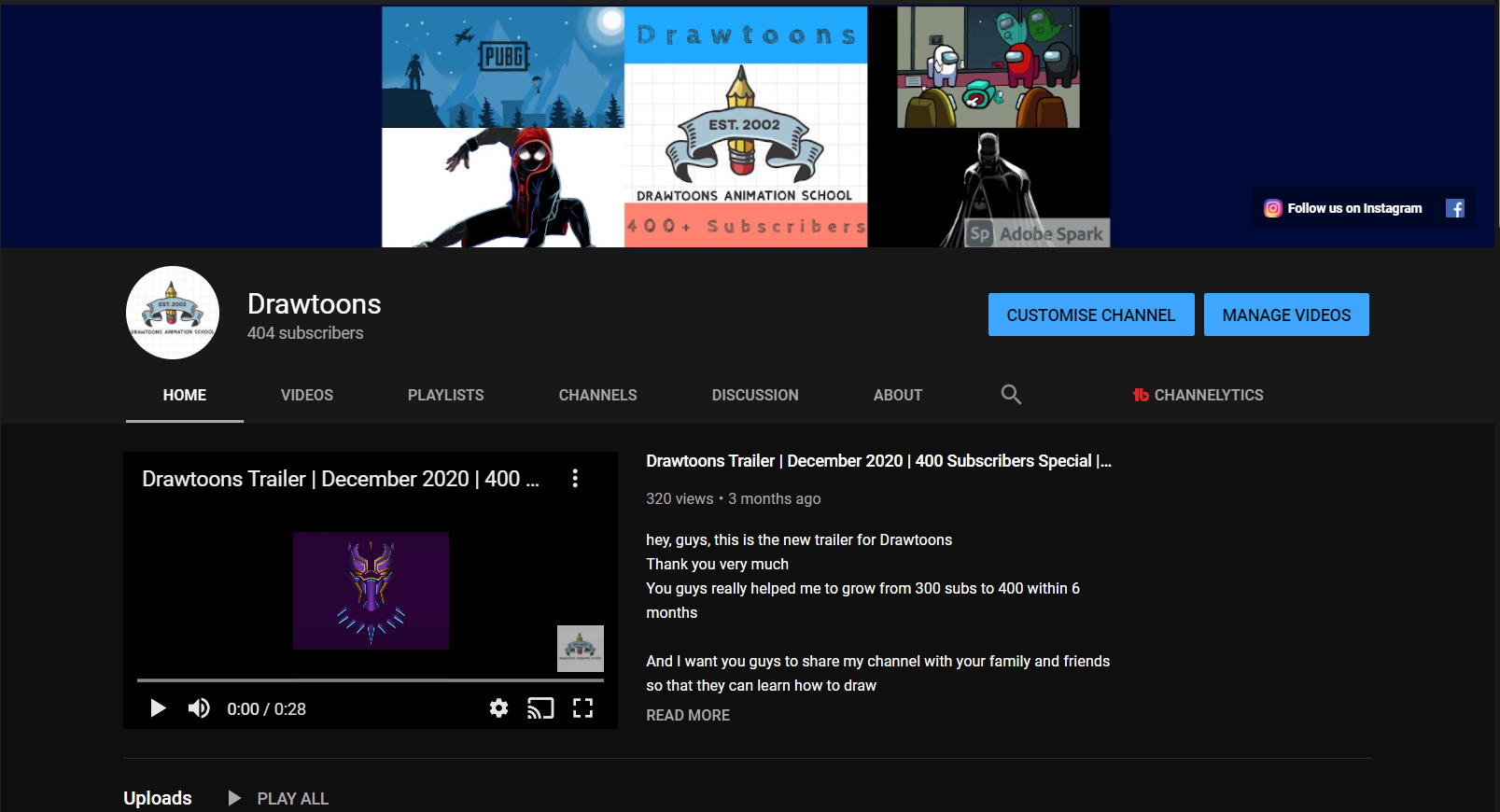Mute the trailer video volume
Viewport: 1500px width, 812px height.
coord(199,708)
